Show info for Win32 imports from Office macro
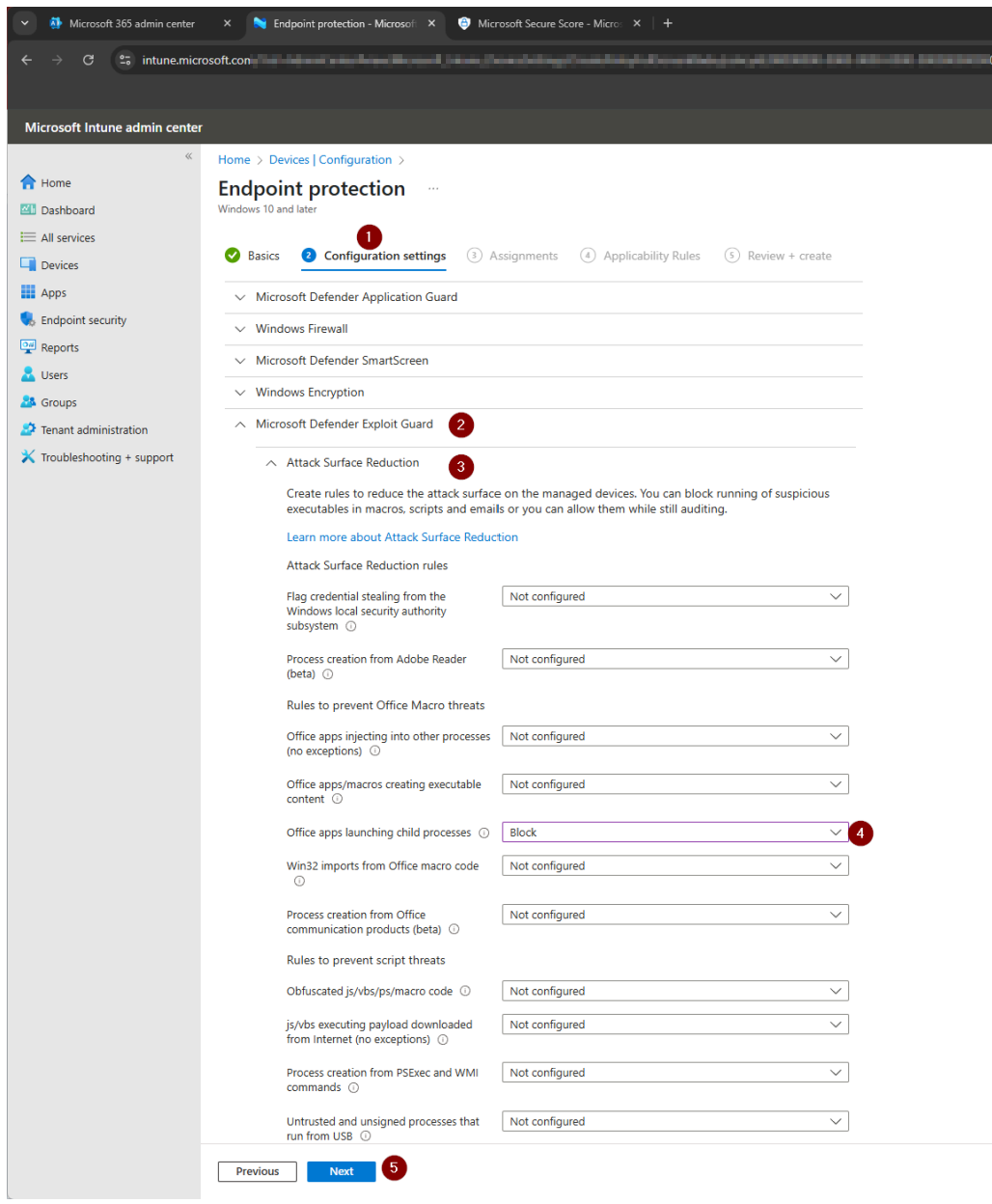The height and width of the screenshot is (1204, 992). [299, 881]
